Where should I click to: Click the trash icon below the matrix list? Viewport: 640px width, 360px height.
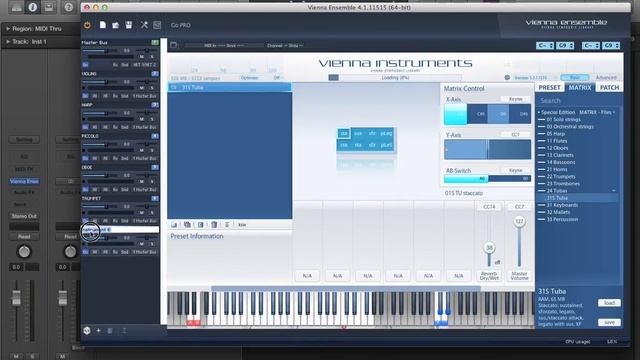(x=214, y=224)
